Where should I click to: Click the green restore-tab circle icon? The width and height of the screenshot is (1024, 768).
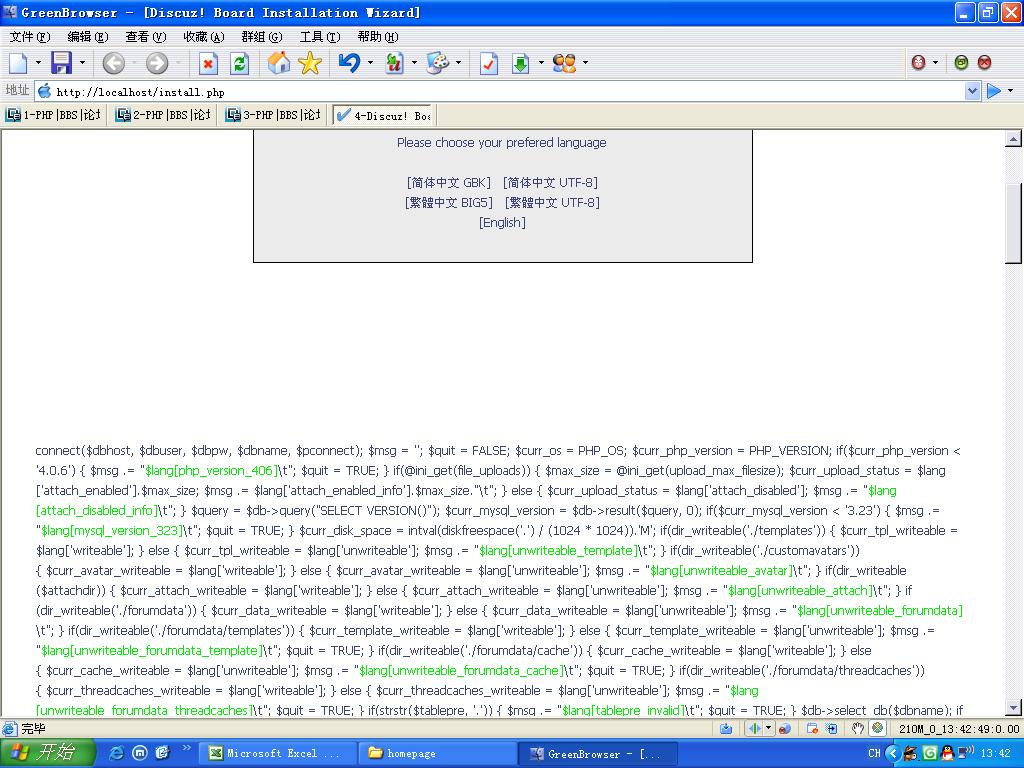click(x=961, y=62)
